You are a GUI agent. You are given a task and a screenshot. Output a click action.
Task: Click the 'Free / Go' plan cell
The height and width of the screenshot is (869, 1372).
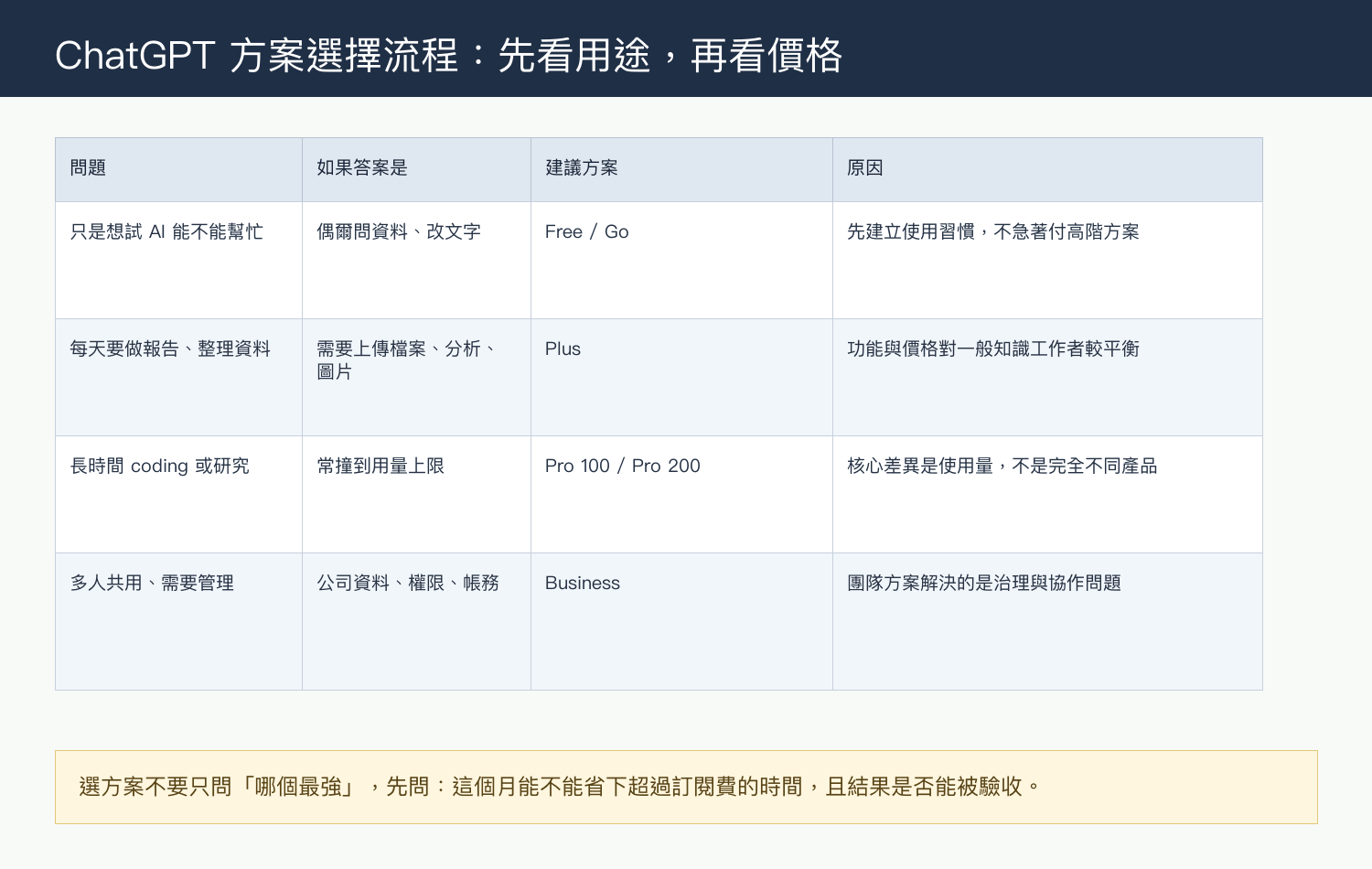[x=681, y=260]
